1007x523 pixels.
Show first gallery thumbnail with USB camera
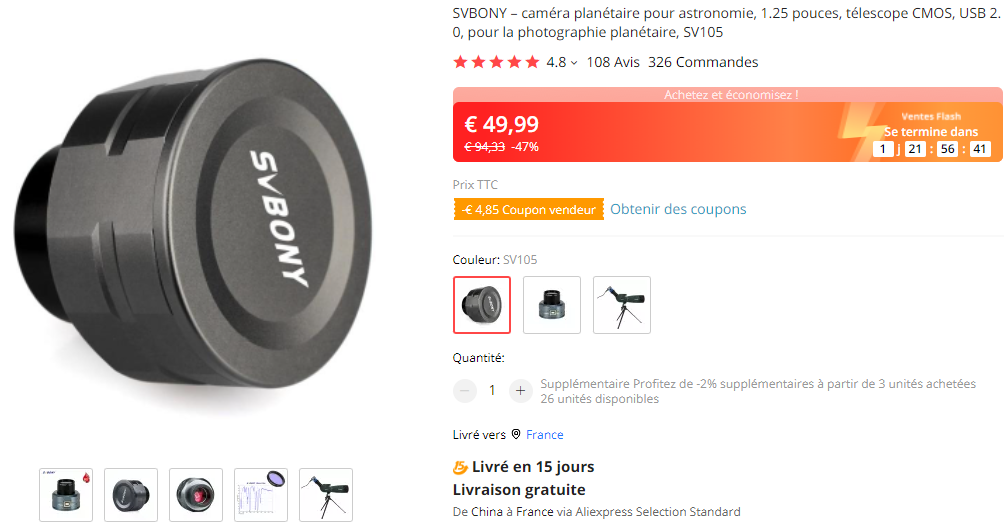(x=66, y=495)
